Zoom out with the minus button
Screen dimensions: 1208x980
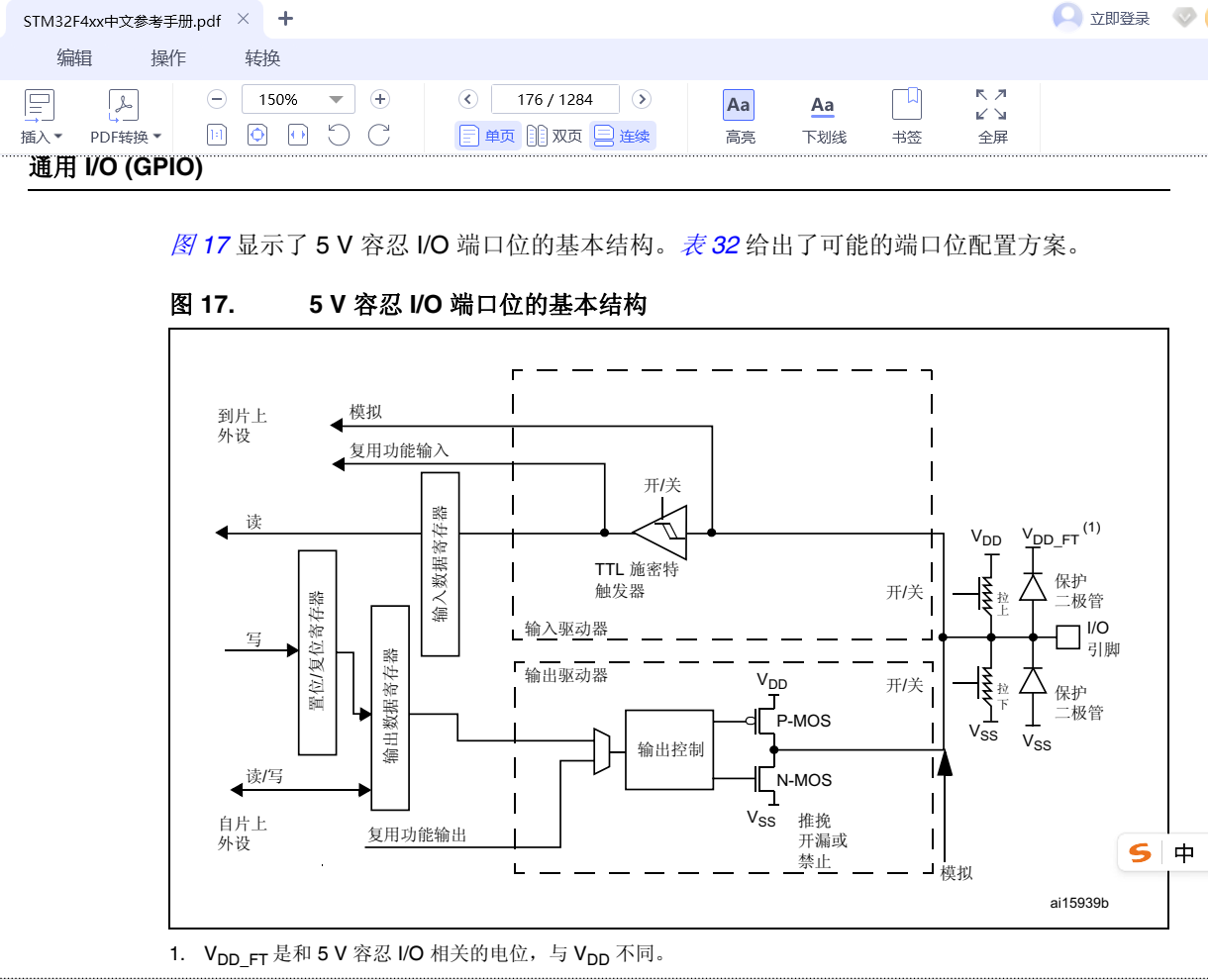(x=217, y=99)
